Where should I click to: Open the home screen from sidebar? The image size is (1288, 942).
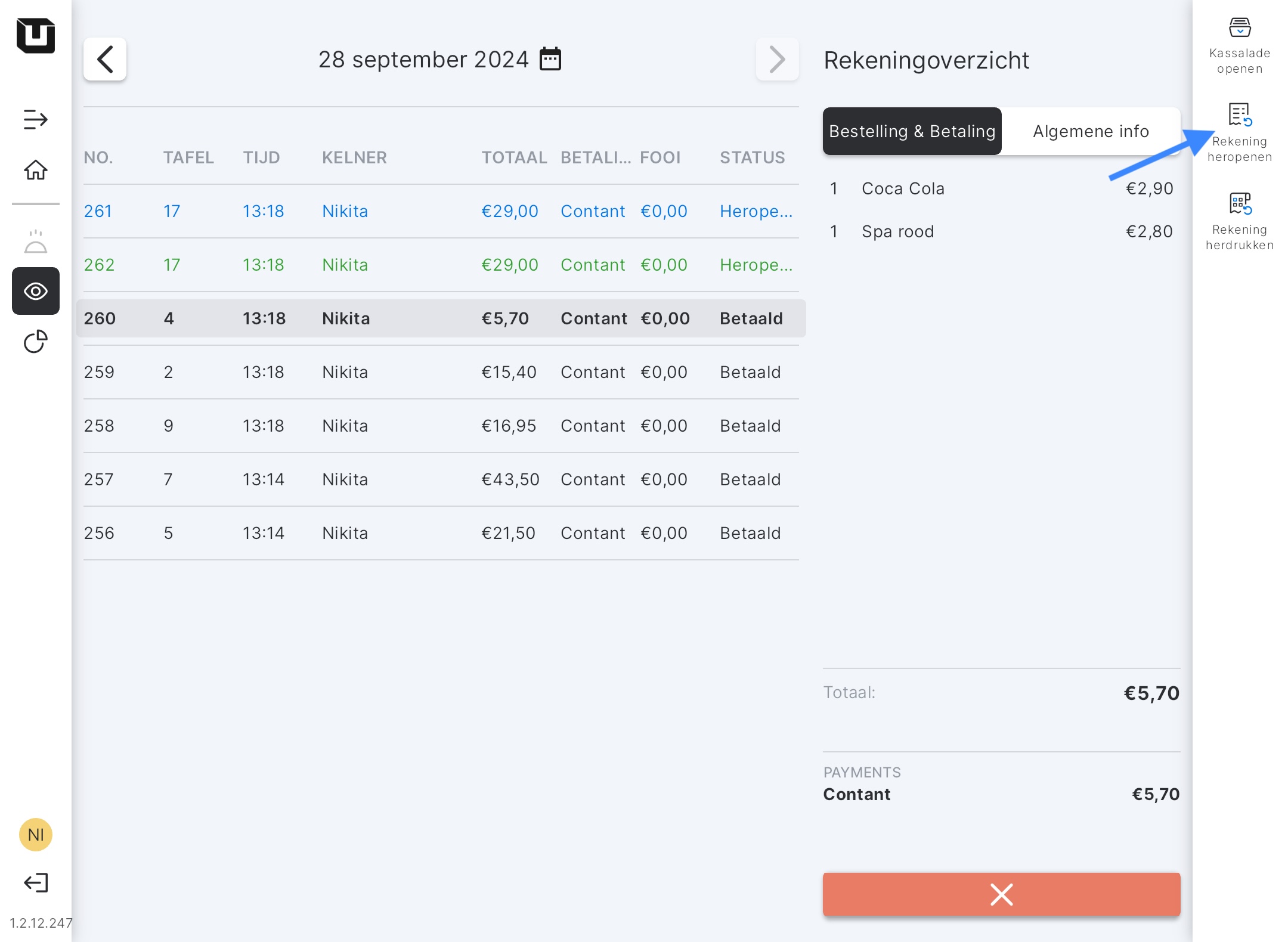[36, 170]
